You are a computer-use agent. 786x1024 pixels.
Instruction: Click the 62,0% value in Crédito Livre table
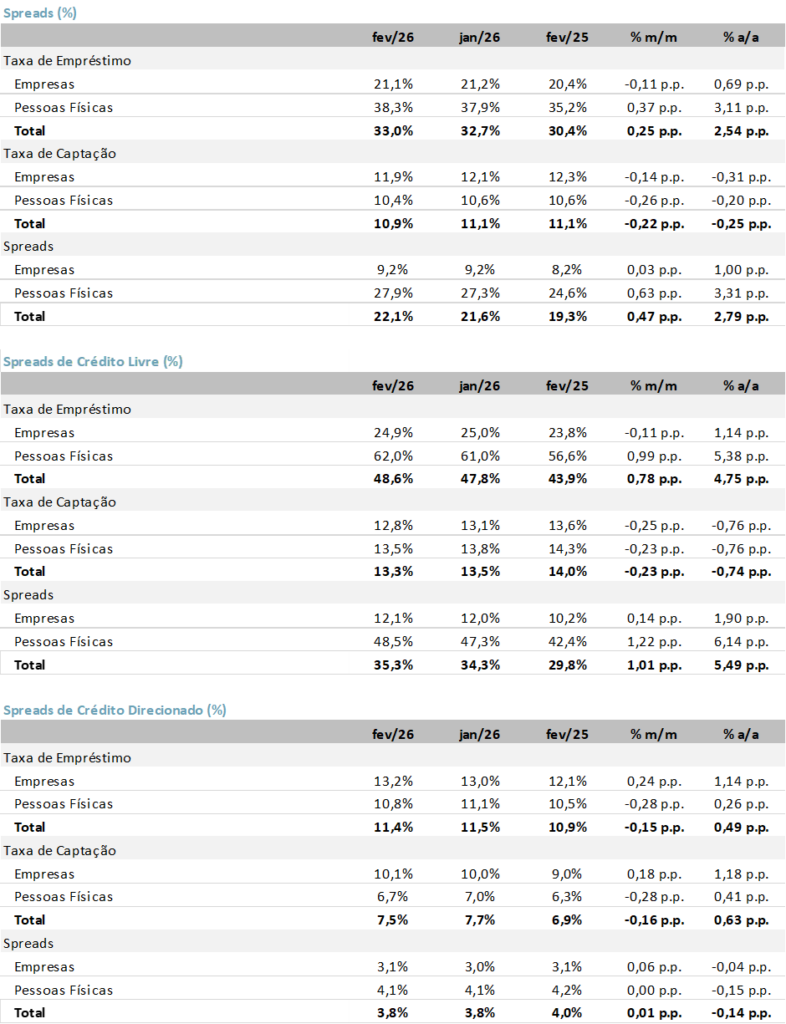click(x=393, y=456)
